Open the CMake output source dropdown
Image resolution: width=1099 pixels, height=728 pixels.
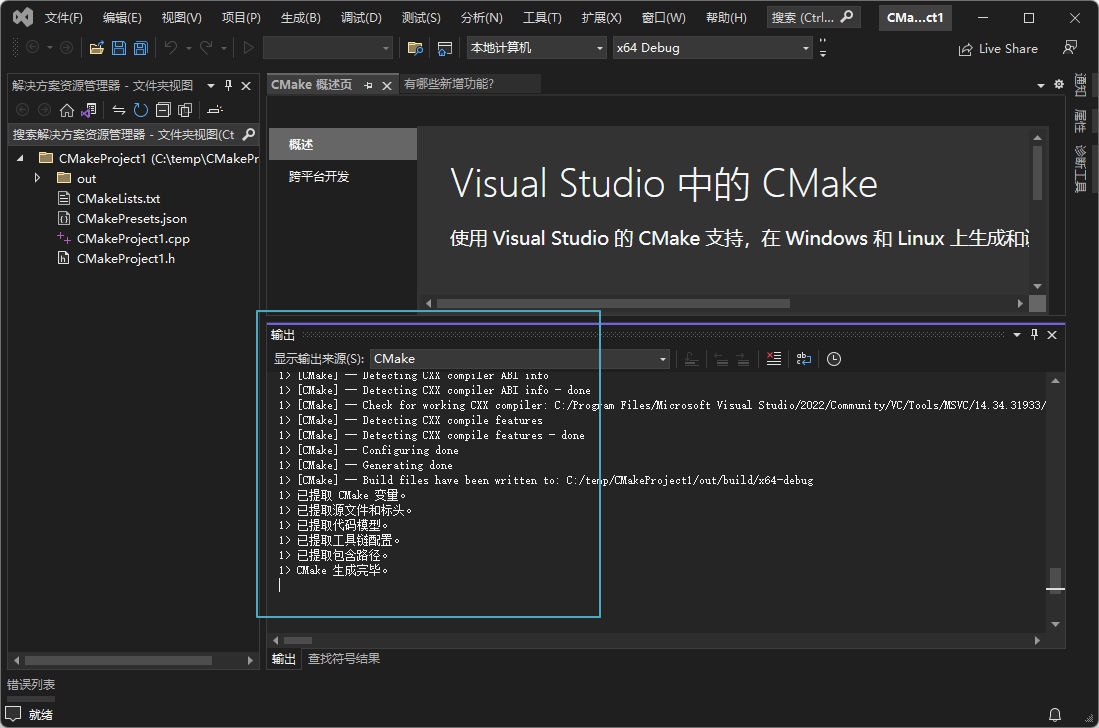coord(661,359)
